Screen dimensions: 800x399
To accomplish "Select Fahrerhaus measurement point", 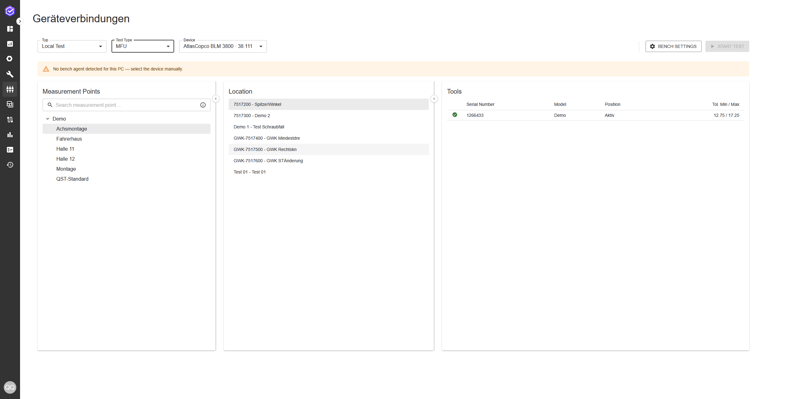I will pos(127,139).
